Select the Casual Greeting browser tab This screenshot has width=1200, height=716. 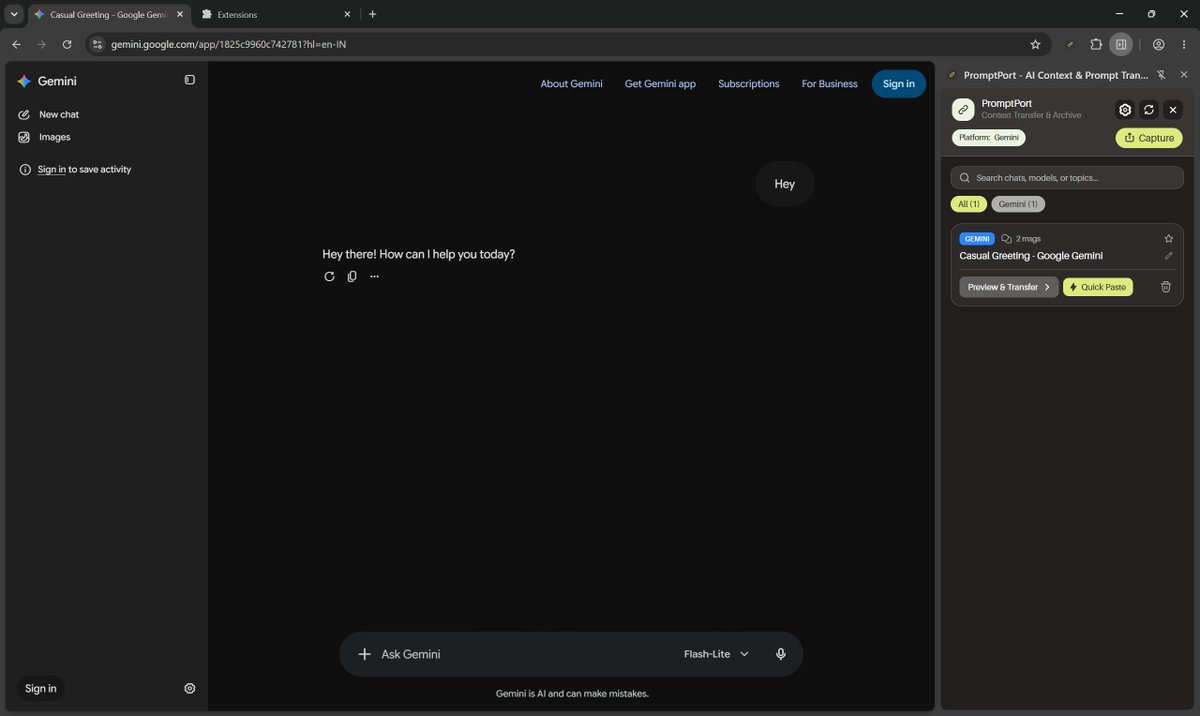pyautogui.click(x=108, y=15)
